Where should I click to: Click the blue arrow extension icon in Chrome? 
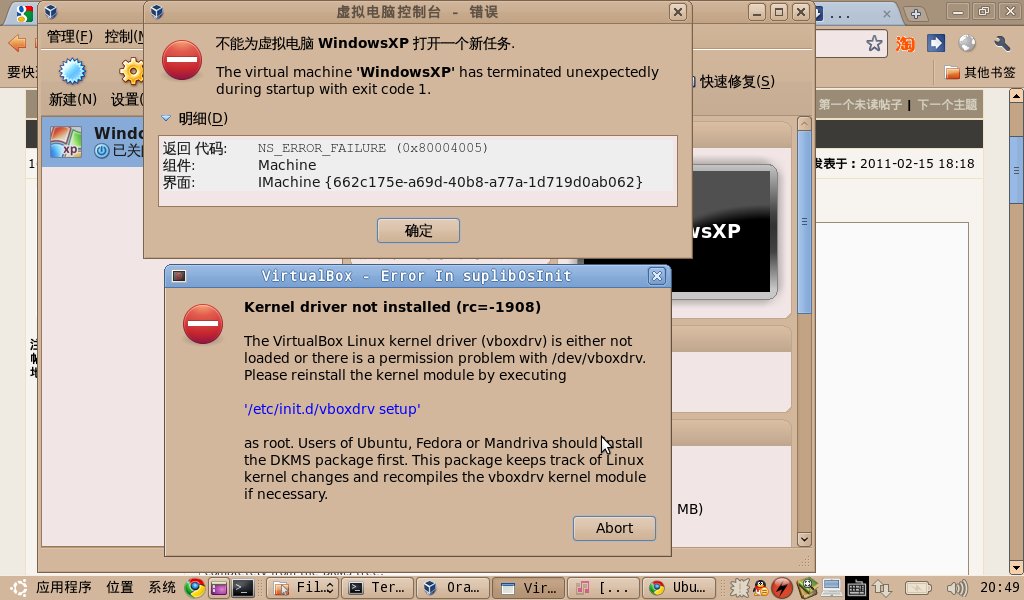[x=936, y=44]
